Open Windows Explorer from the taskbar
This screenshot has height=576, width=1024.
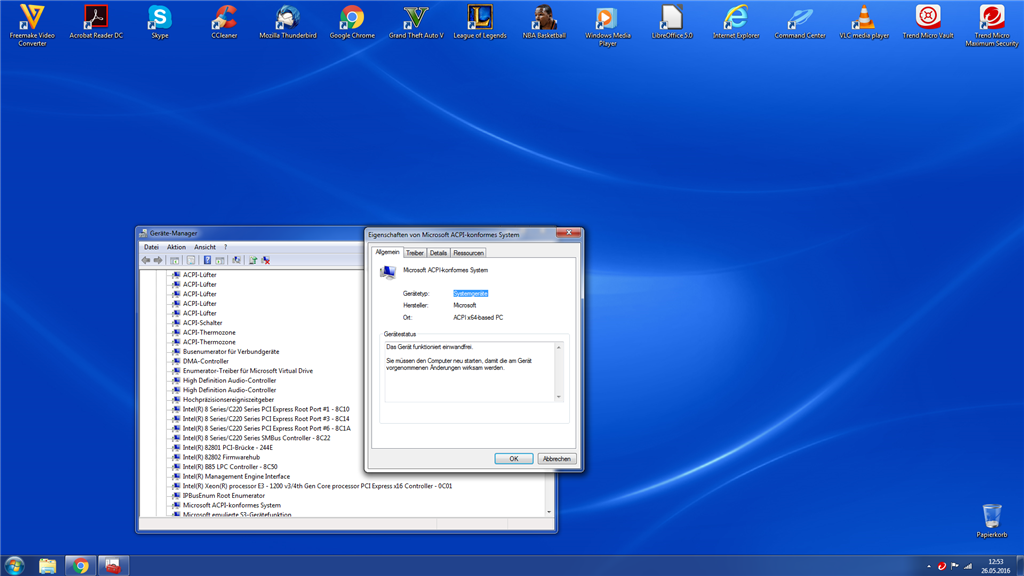47,566
